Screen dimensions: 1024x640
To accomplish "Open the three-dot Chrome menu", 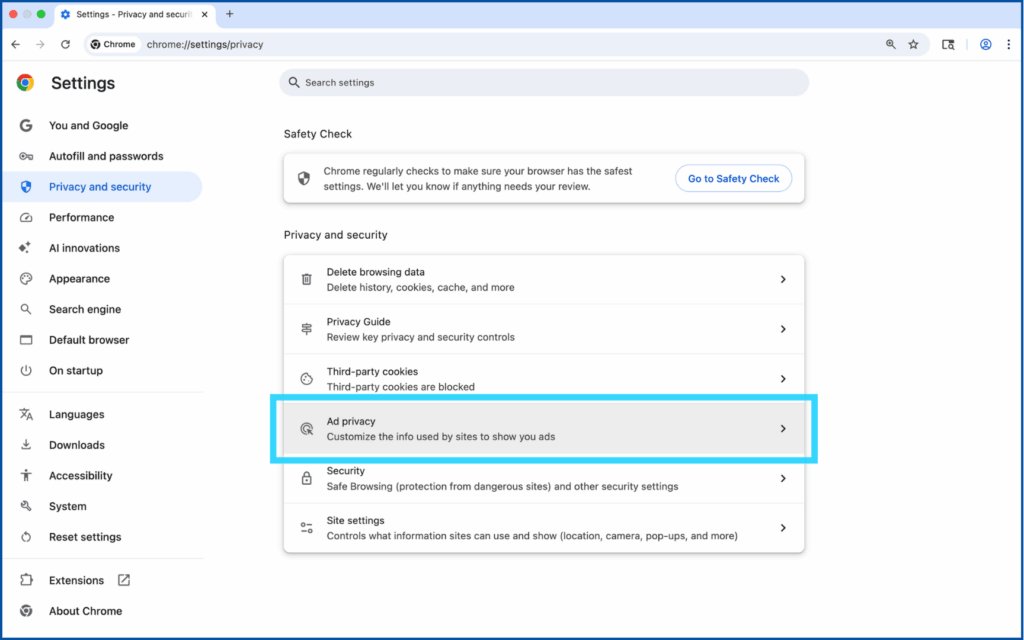I will [x=1008, y=44].
